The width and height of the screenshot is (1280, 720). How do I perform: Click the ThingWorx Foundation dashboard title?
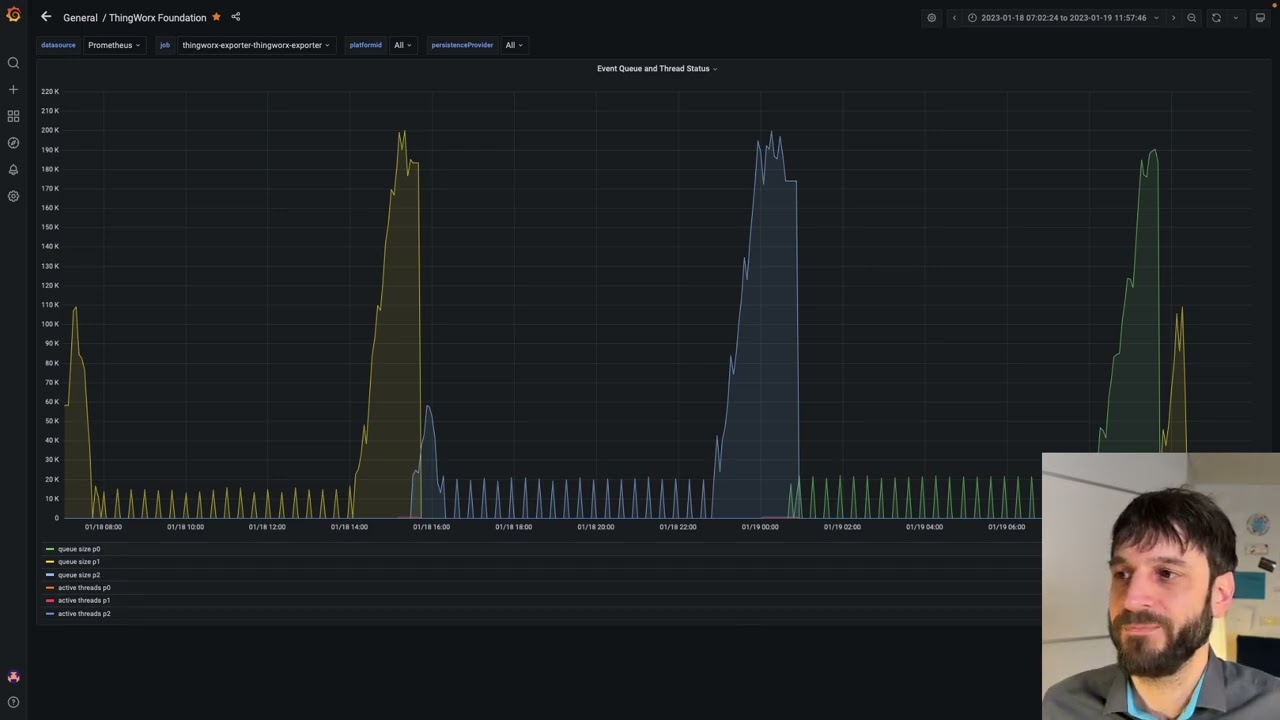(157, 18)
